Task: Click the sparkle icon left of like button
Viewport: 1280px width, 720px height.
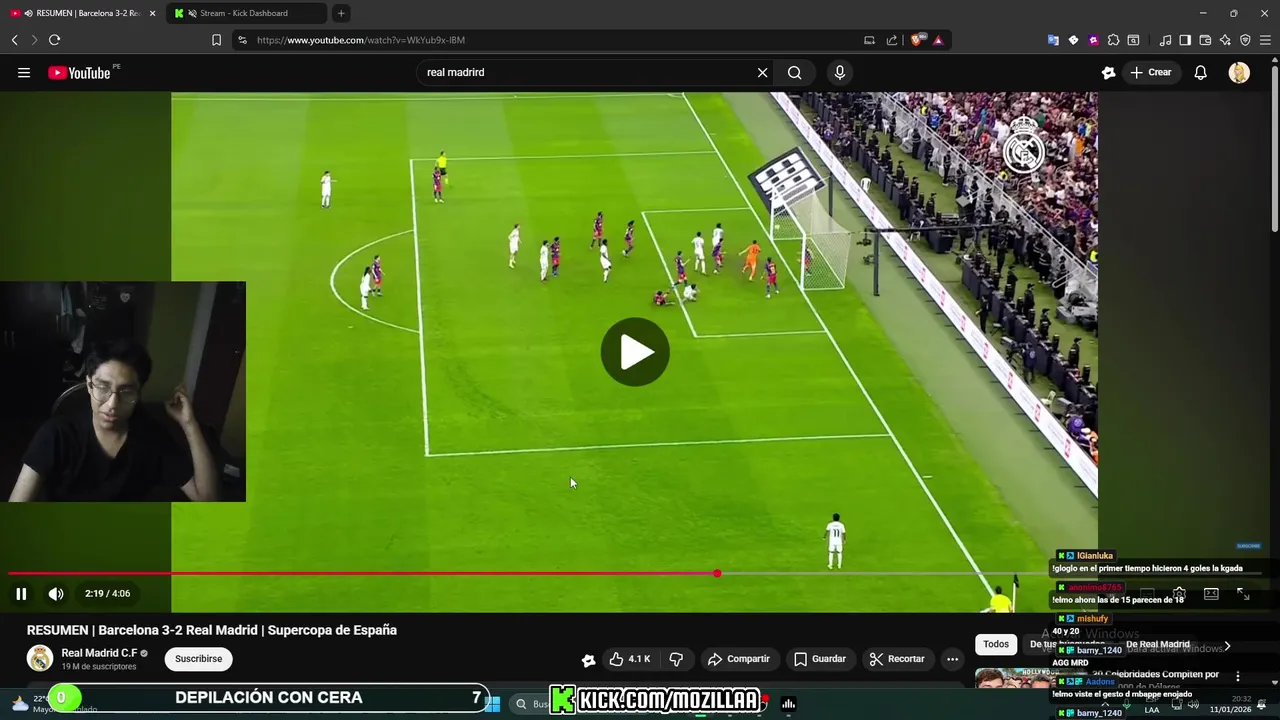Action: coord(589,659)
